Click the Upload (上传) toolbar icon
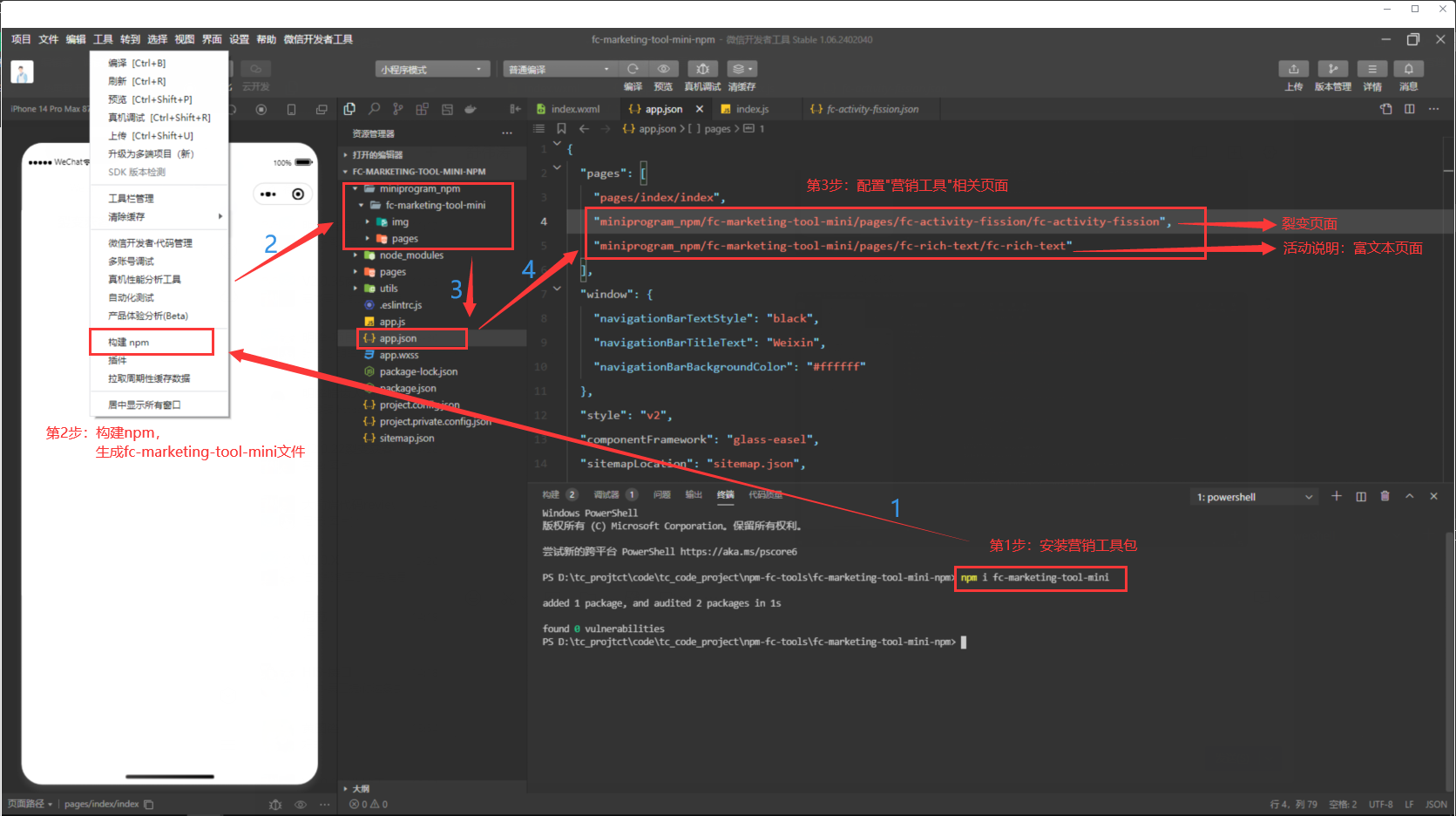1456x816 pixels. pos(1293,70)
